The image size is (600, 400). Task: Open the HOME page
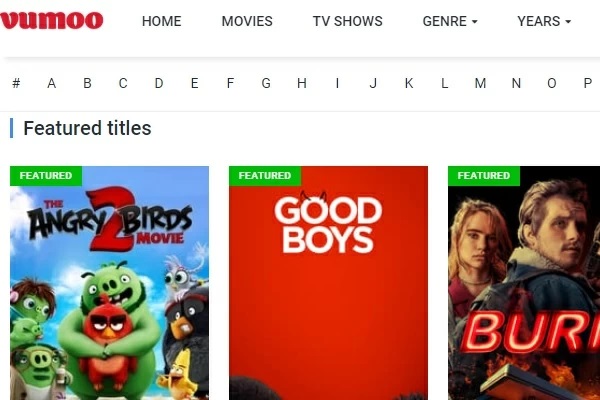click(x=161, y=21)
